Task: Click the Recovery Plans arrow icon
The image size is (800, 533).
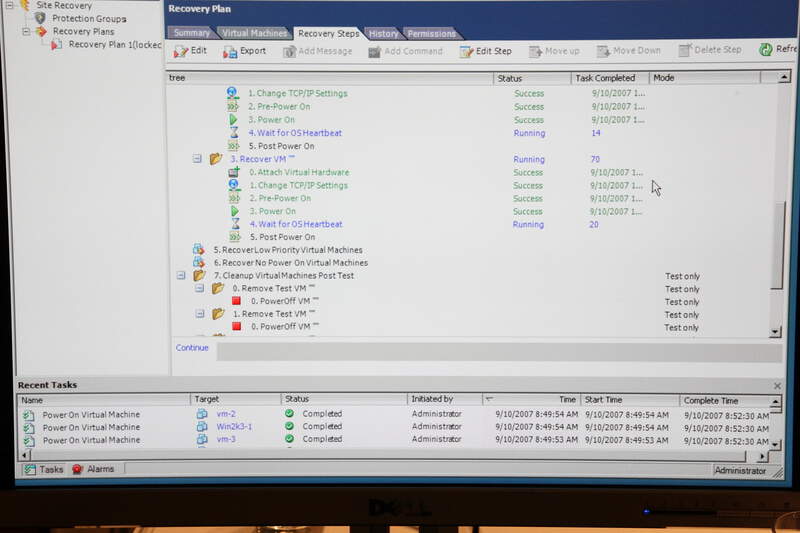Action: click(41, 32)
